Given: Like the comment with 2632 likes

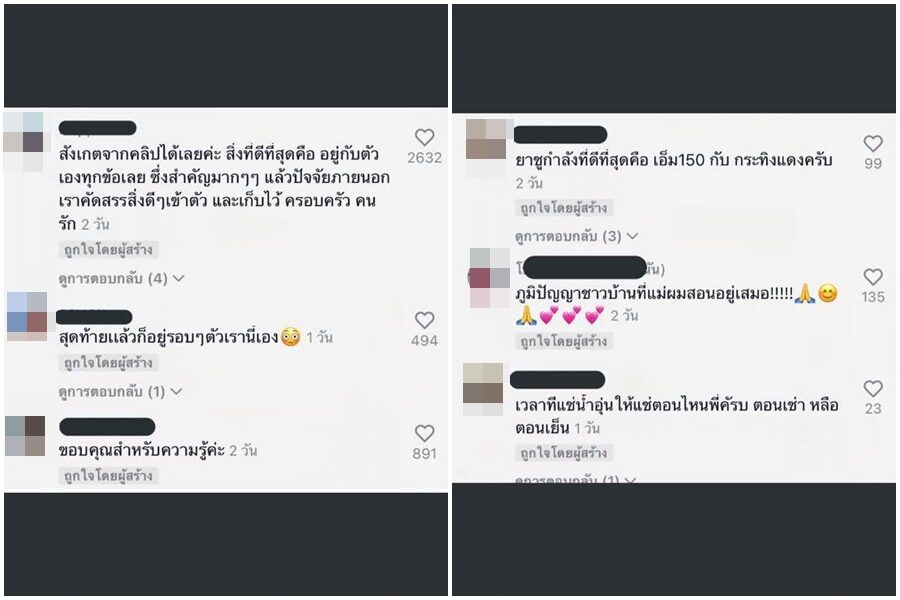Looking at the screenshot, I should click(424, 137).
